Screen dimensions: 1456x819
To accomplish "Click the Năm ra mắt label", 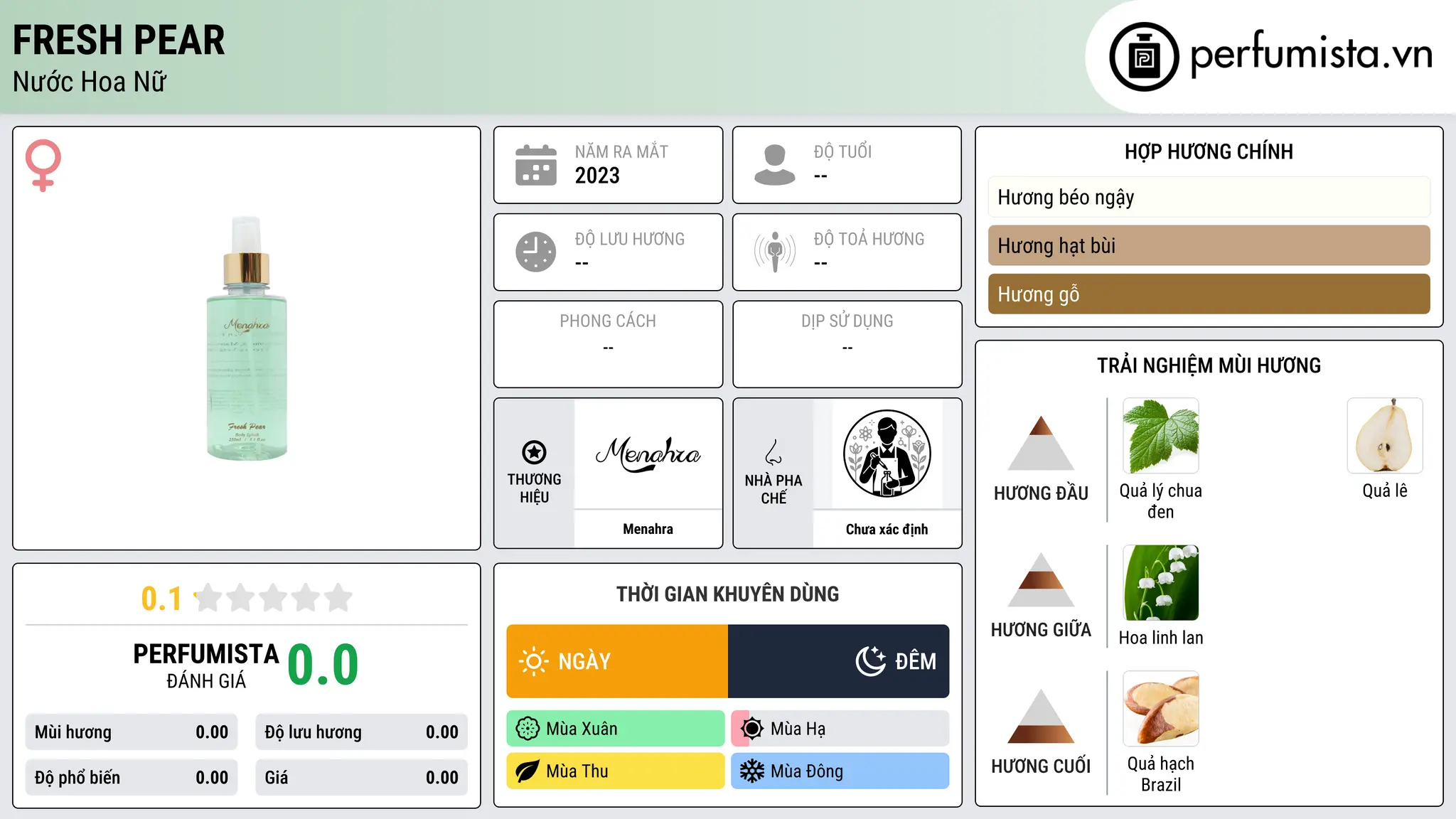I will [x=621, y=151].
